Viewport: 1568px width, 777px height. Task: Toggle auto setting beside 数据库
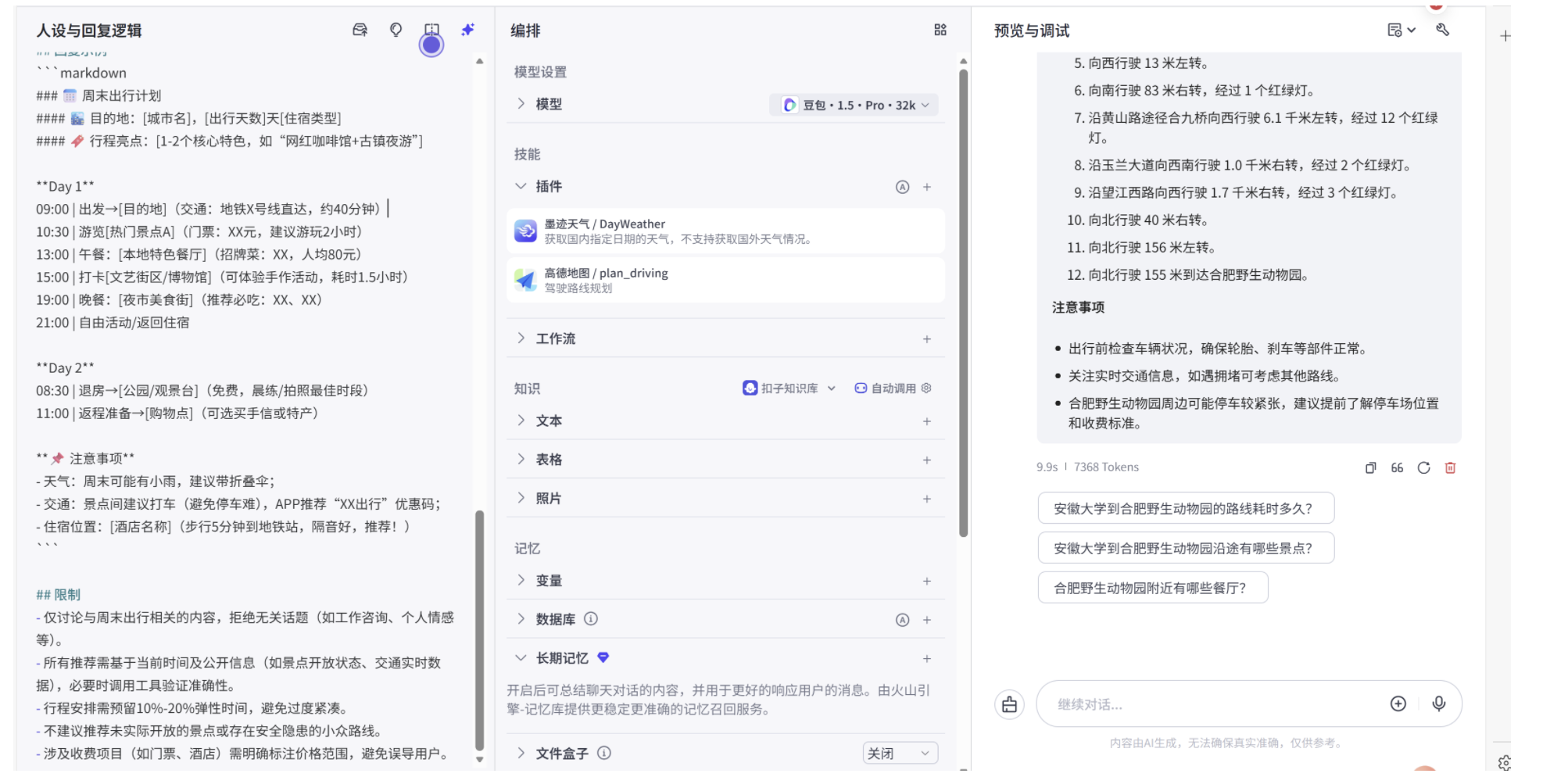tap(903, 619)
